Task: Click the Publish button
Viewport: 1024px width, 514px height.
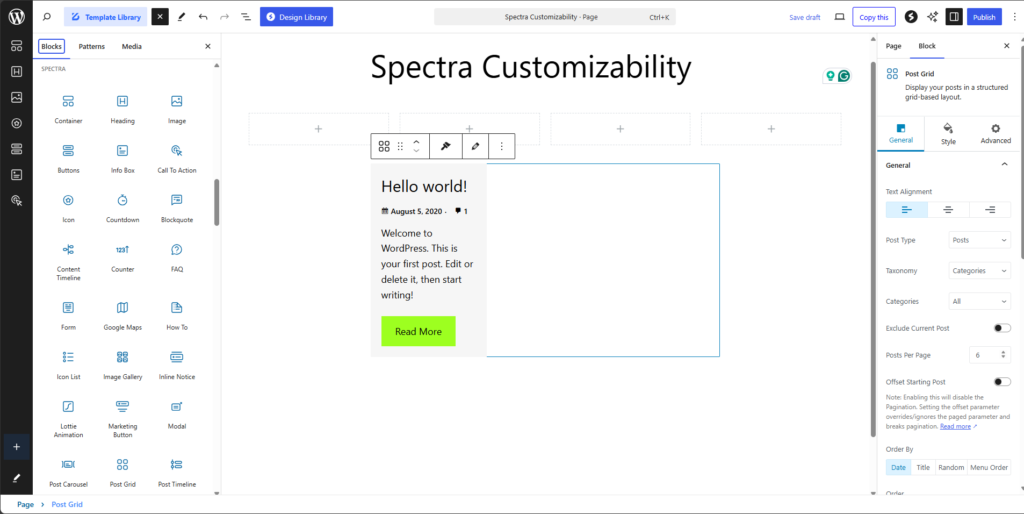Action: [984, 17]
